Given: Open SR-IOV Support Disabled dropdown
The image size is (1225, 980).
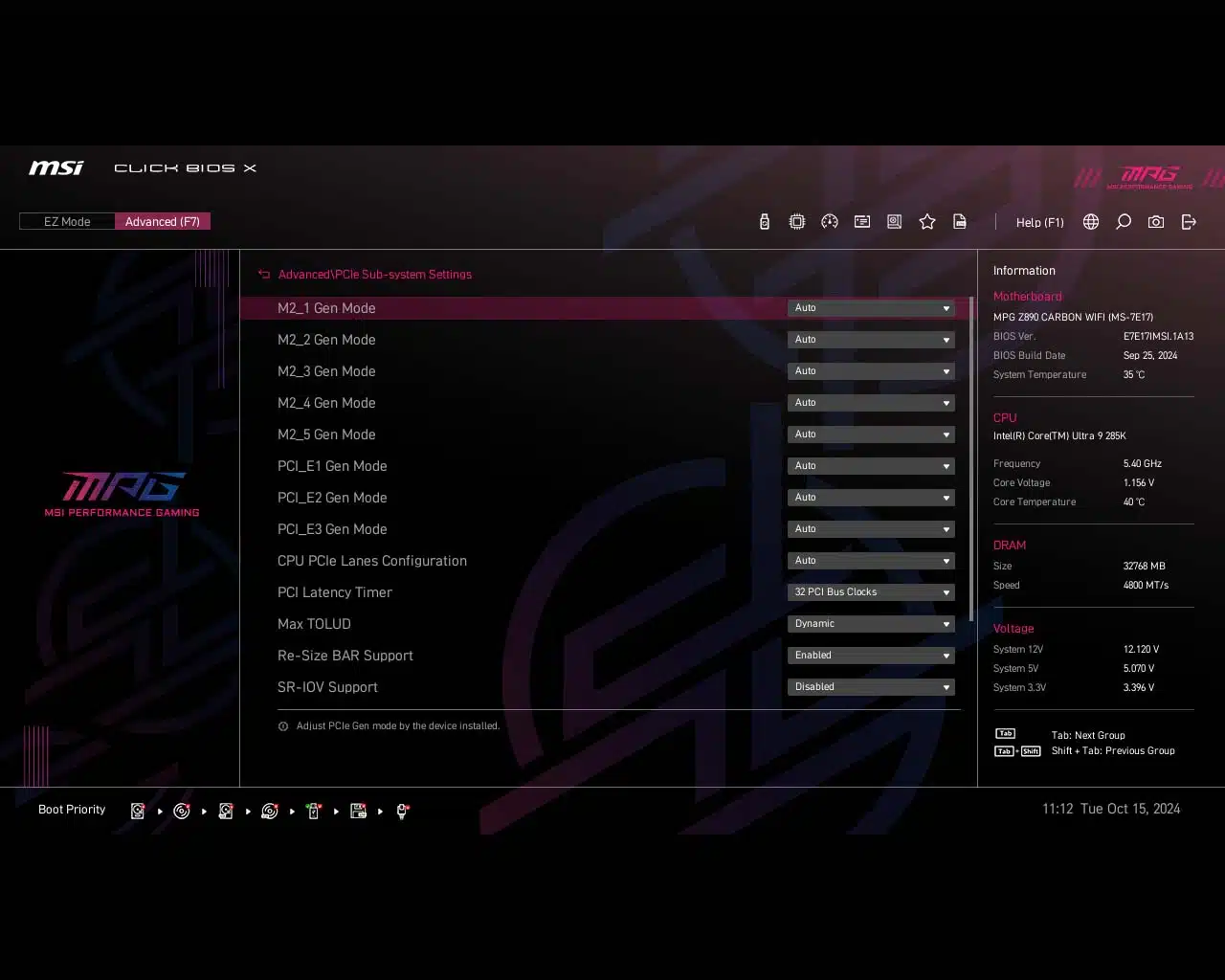Looking at the screenshot, I should pyautogui.click(x=871, y=687).
